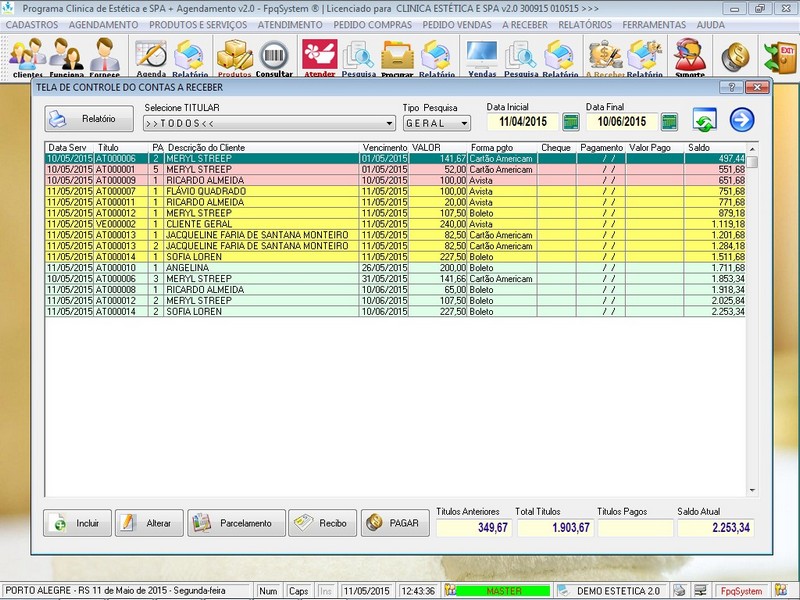Image resolution: width=800 pixels, height=600 pixels.
Task: Open the ATENDIMENTO menu
Action: [290, 25]
